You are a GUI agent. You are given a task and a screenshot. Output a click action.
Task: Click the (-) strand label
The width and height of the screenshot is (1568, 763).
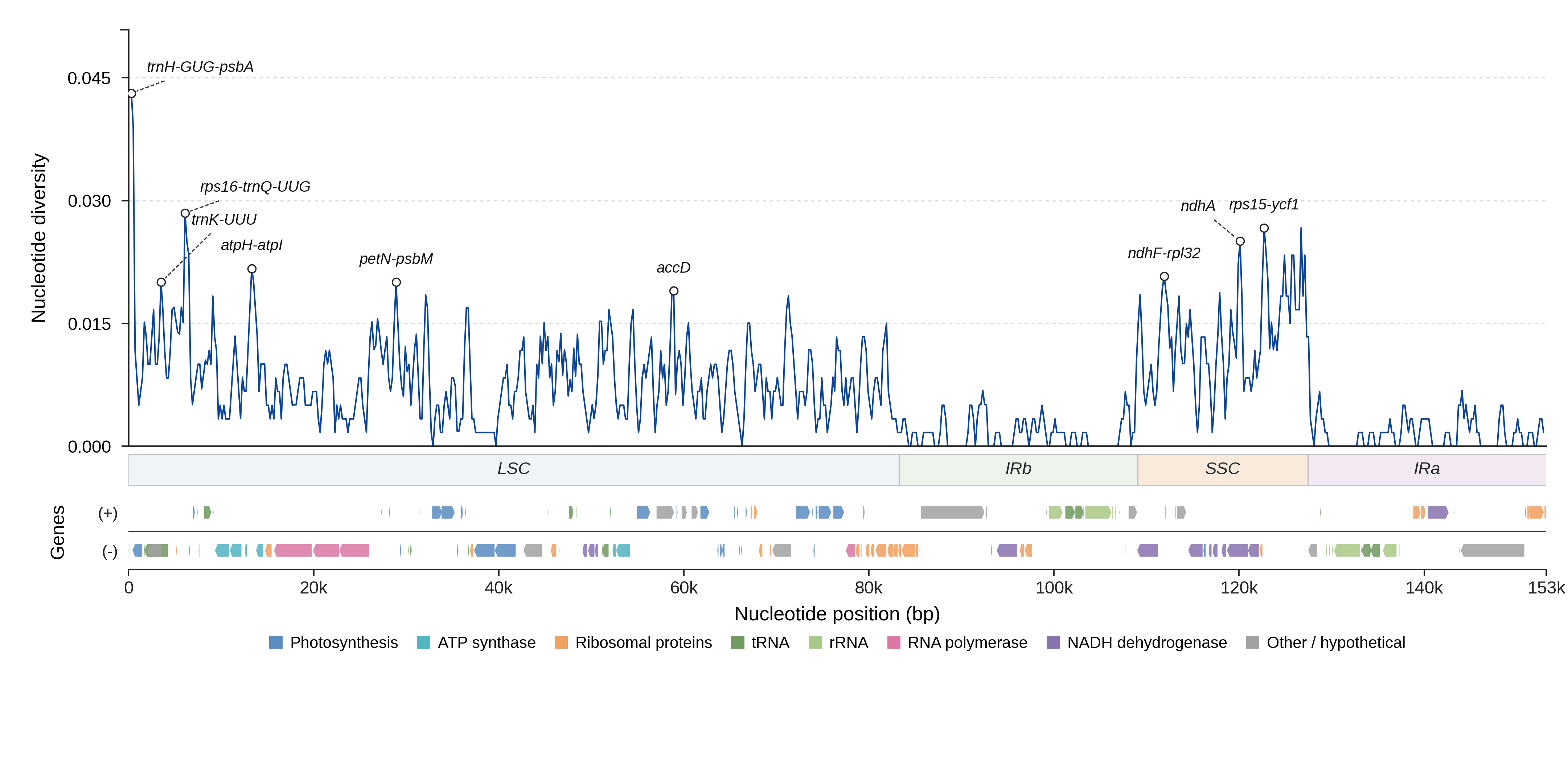(x=110, y=552)
